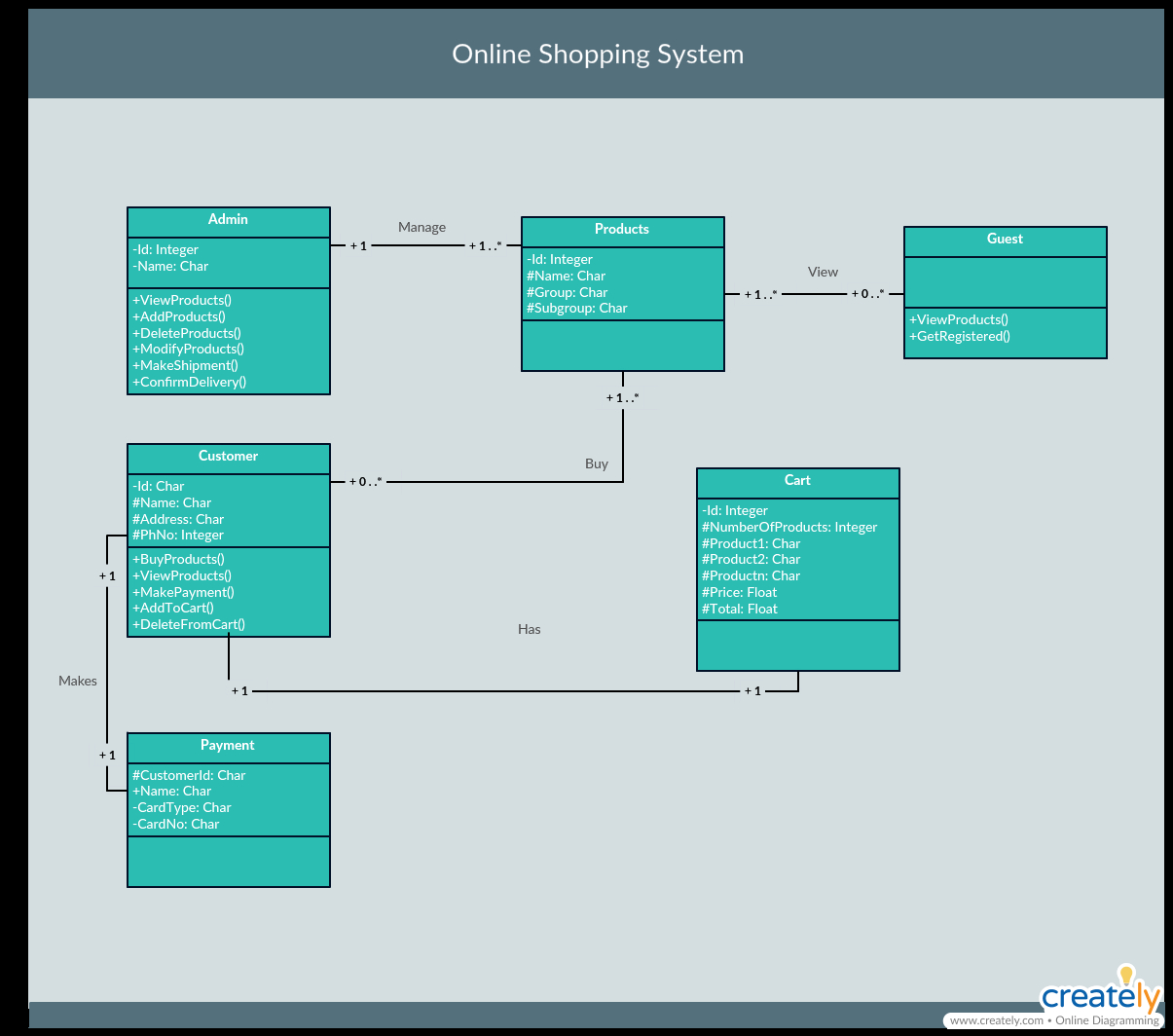Select the Customer class title
Image resolution: width=1173 pixels, height=1036 pixels.
(x=229, y=457)
